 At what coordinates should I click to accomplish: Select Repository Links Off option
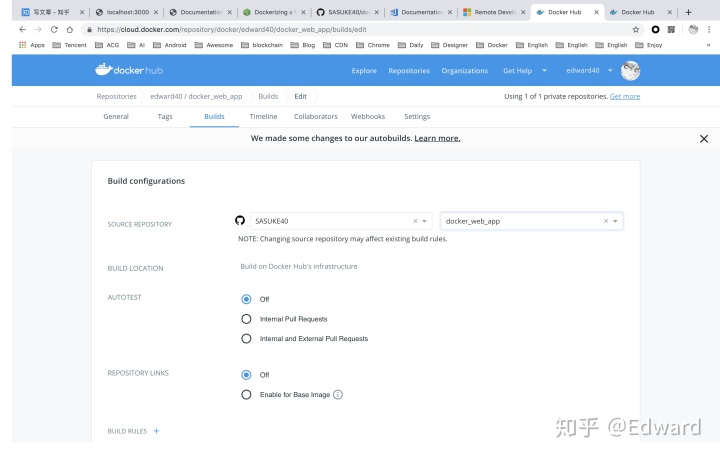[246, 375]
